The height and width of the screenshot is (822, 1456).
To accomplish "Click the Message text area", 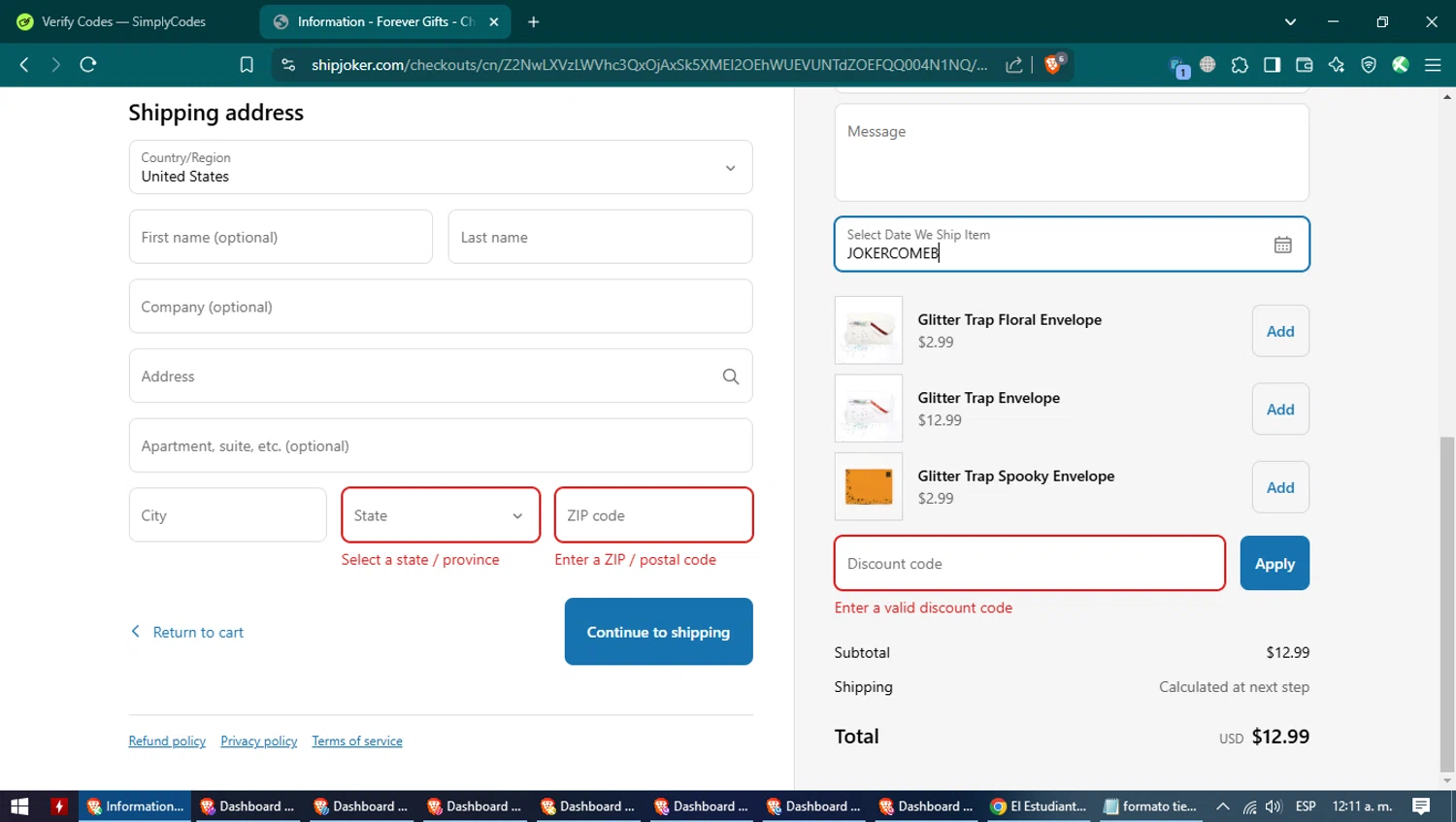I will pyautogui.click(x=1072, y=152).
